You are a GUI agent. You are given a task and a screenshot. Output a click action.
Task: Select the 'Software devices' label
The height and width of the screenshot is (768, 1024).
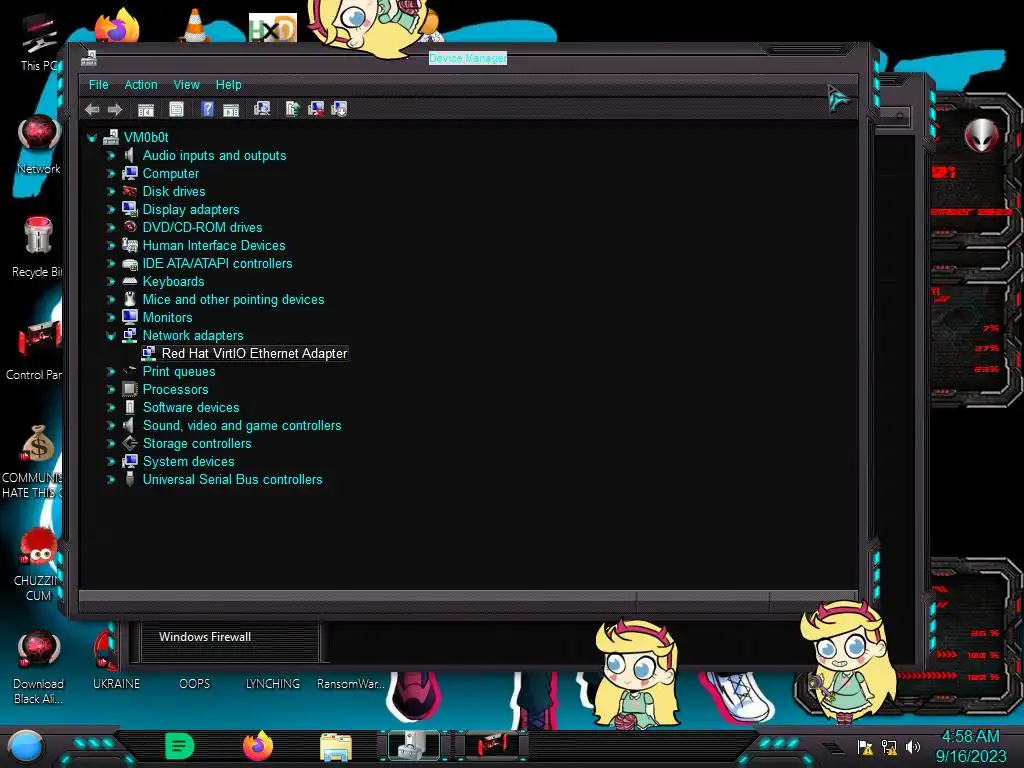[x=191, y=408]
